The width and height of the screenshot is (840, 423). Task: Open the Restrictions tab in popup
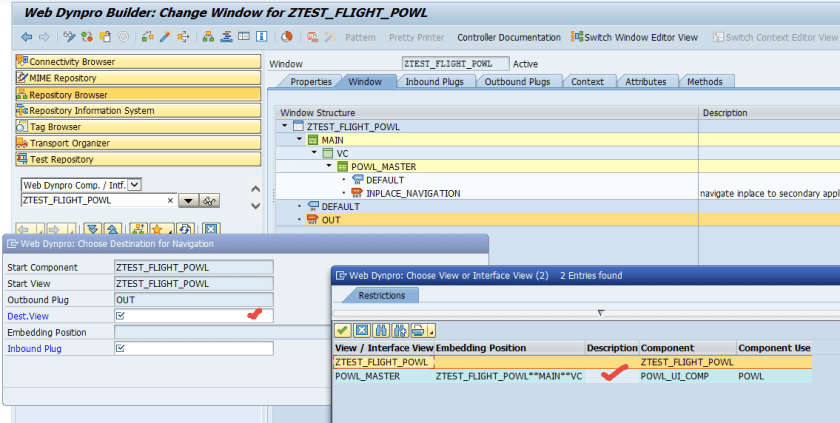[x=381, y=296]
